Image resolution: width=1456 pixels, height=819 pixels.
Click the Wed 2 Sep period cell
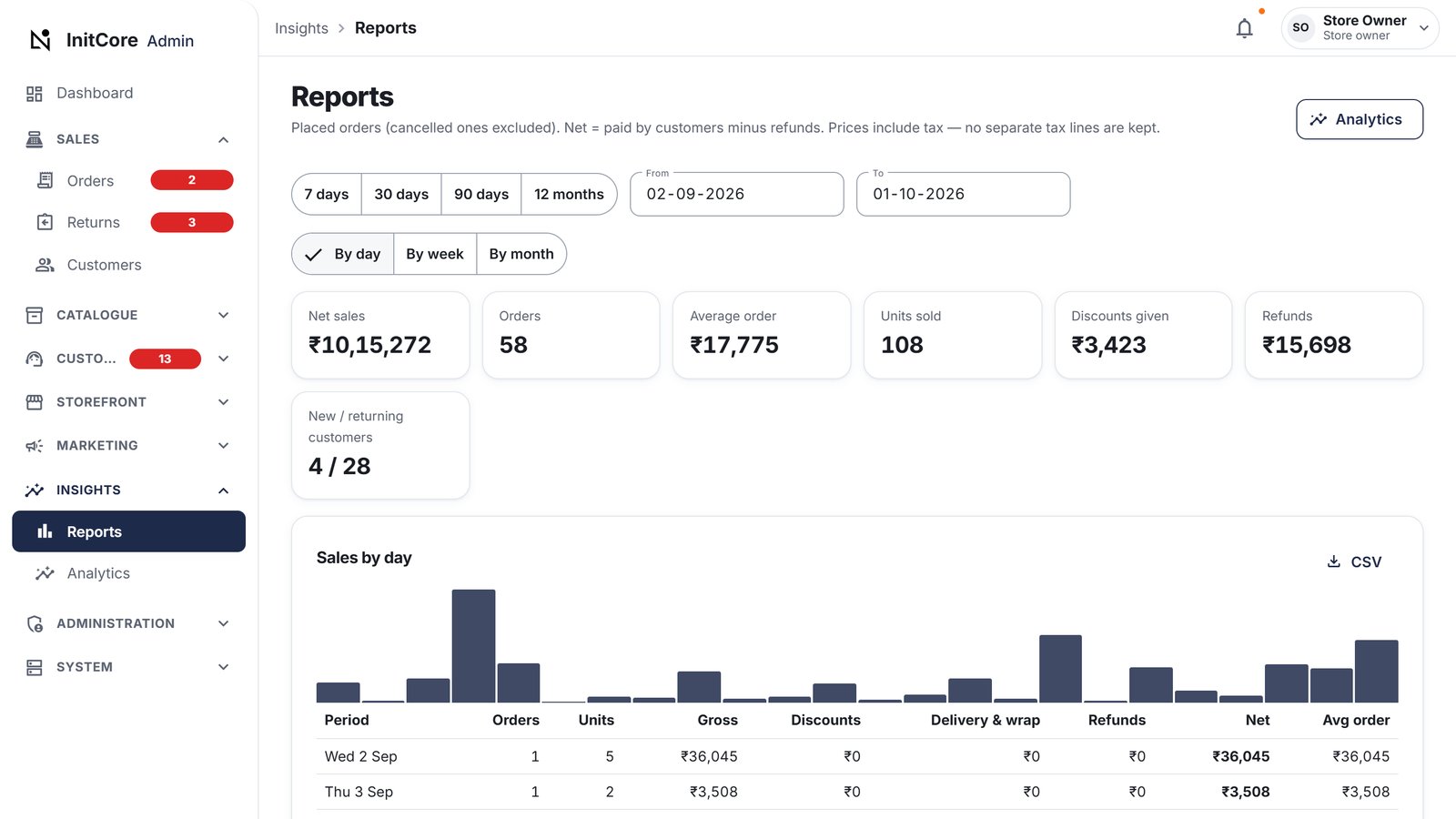(x=360, y=756)
